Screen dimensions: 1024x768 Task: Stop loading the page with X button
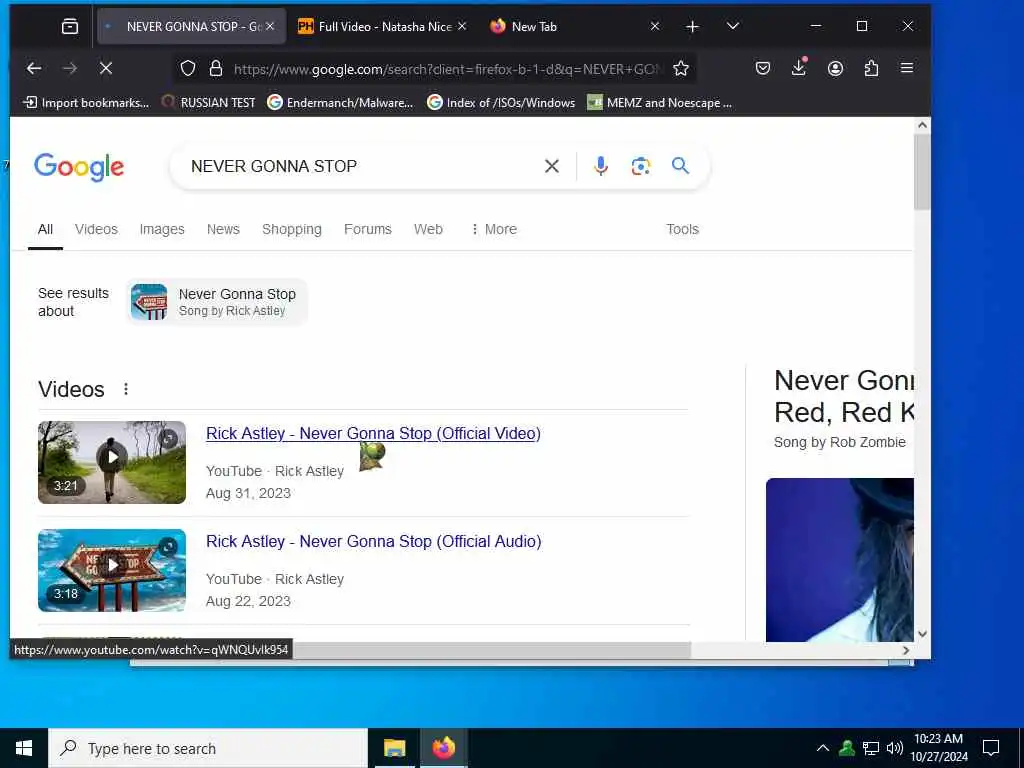pos(106,68)
